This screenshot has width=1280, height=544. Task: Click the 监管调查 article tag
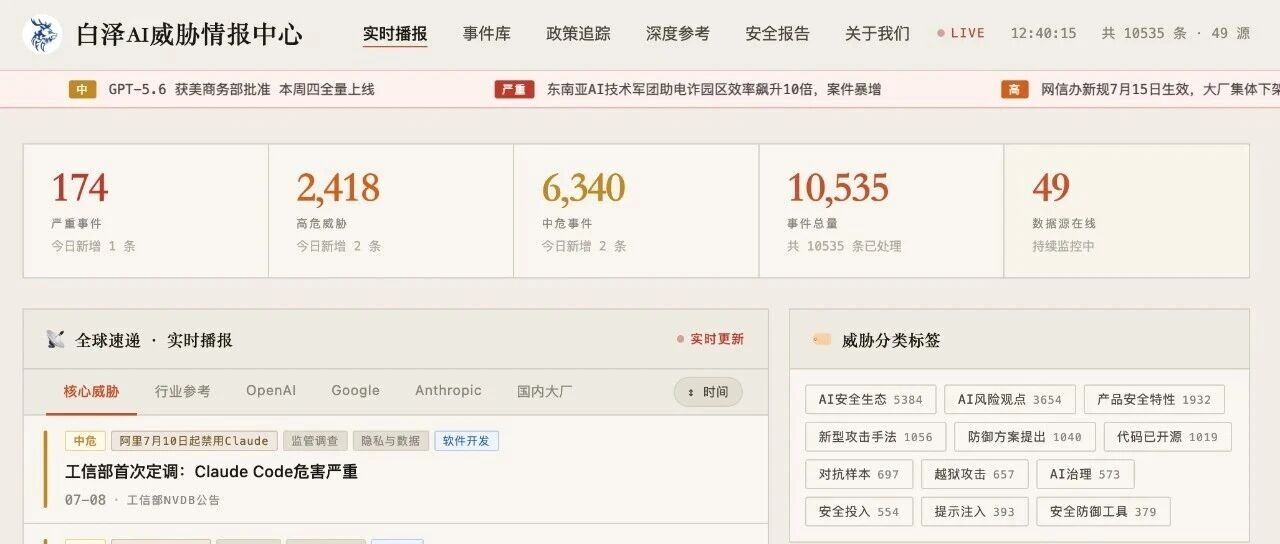click(x=314, y=441)
